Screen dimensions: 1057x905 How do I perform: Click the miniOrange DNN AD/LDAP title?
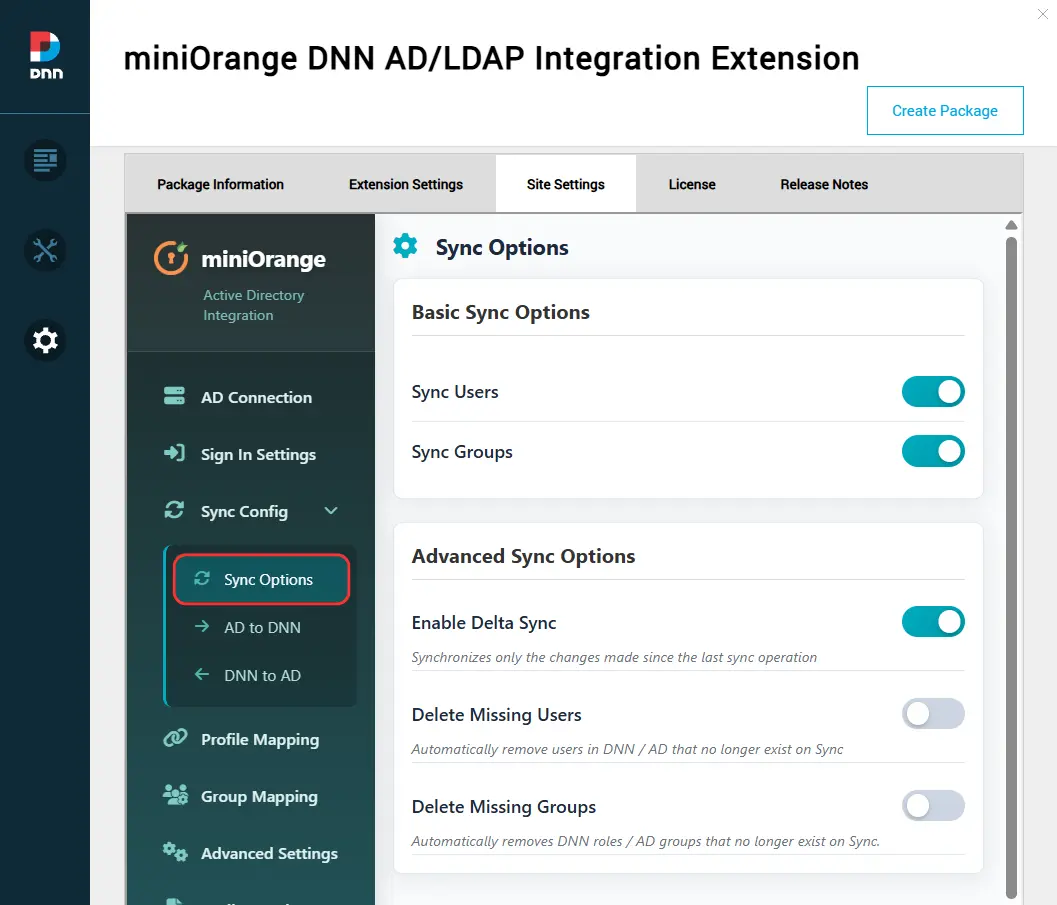tap(491, 58)
